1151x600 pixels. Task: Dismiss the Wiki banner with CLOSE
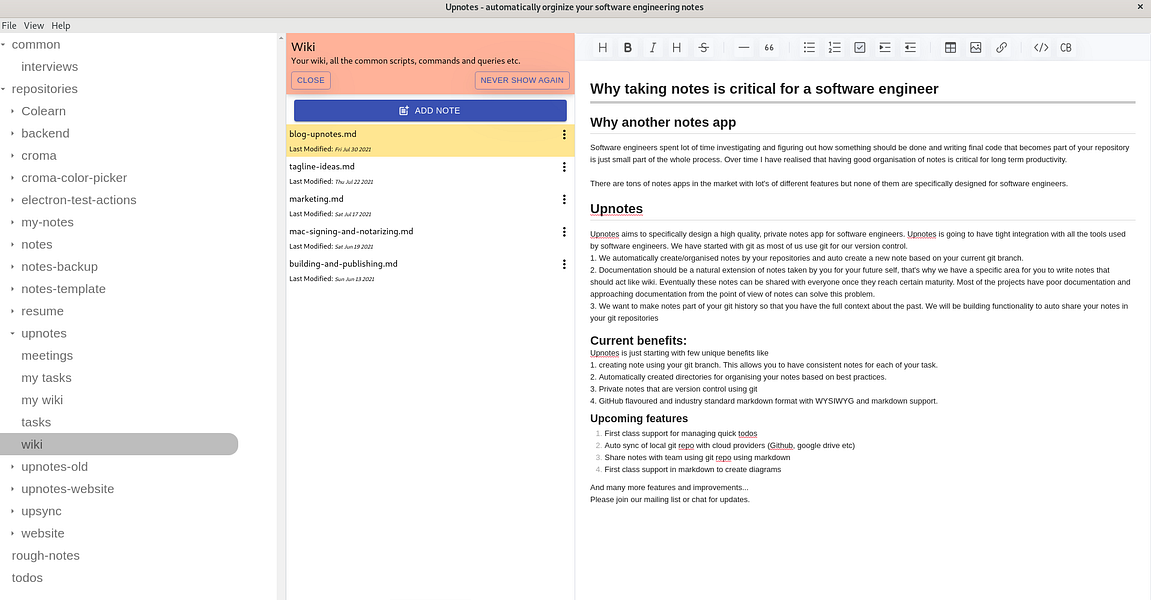pos(311,80)
